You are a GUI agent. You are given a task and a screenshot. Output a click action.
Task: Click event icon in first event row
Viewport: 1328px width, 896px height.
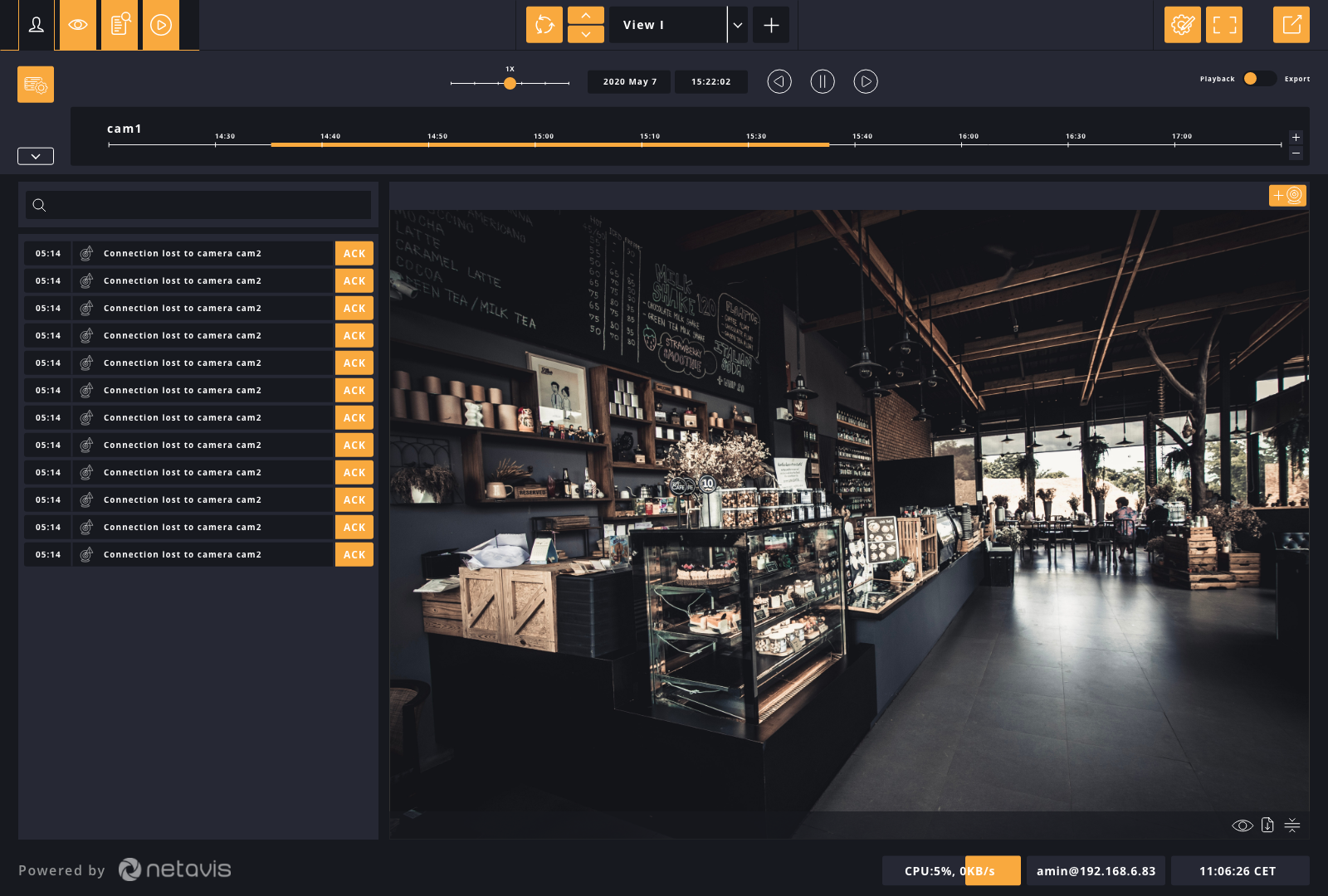click(x=86, y=254)
